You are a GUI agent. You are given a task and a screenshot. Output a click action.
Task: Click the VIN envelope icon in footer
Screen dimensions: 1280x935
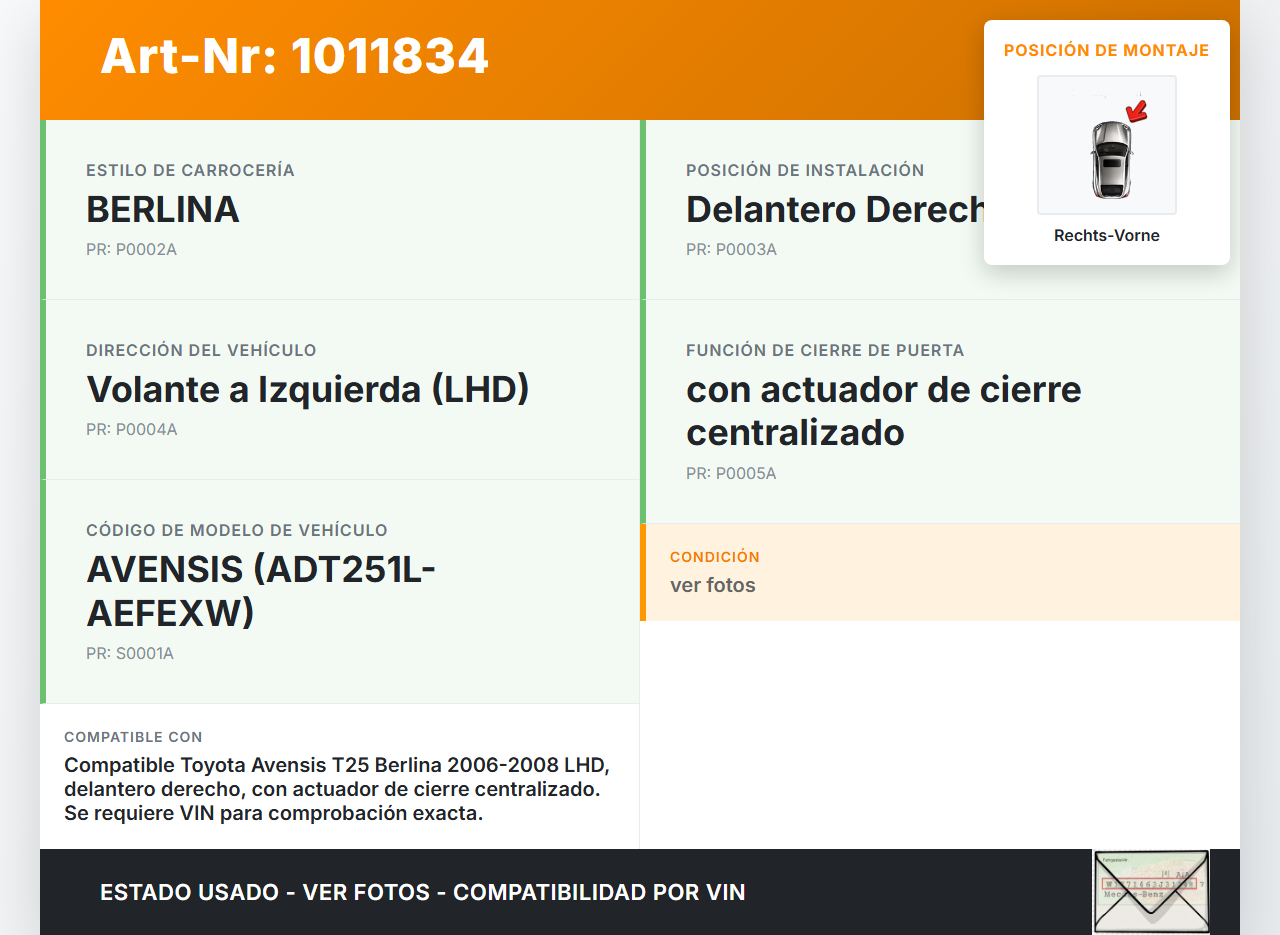(x=1150, y=891)
